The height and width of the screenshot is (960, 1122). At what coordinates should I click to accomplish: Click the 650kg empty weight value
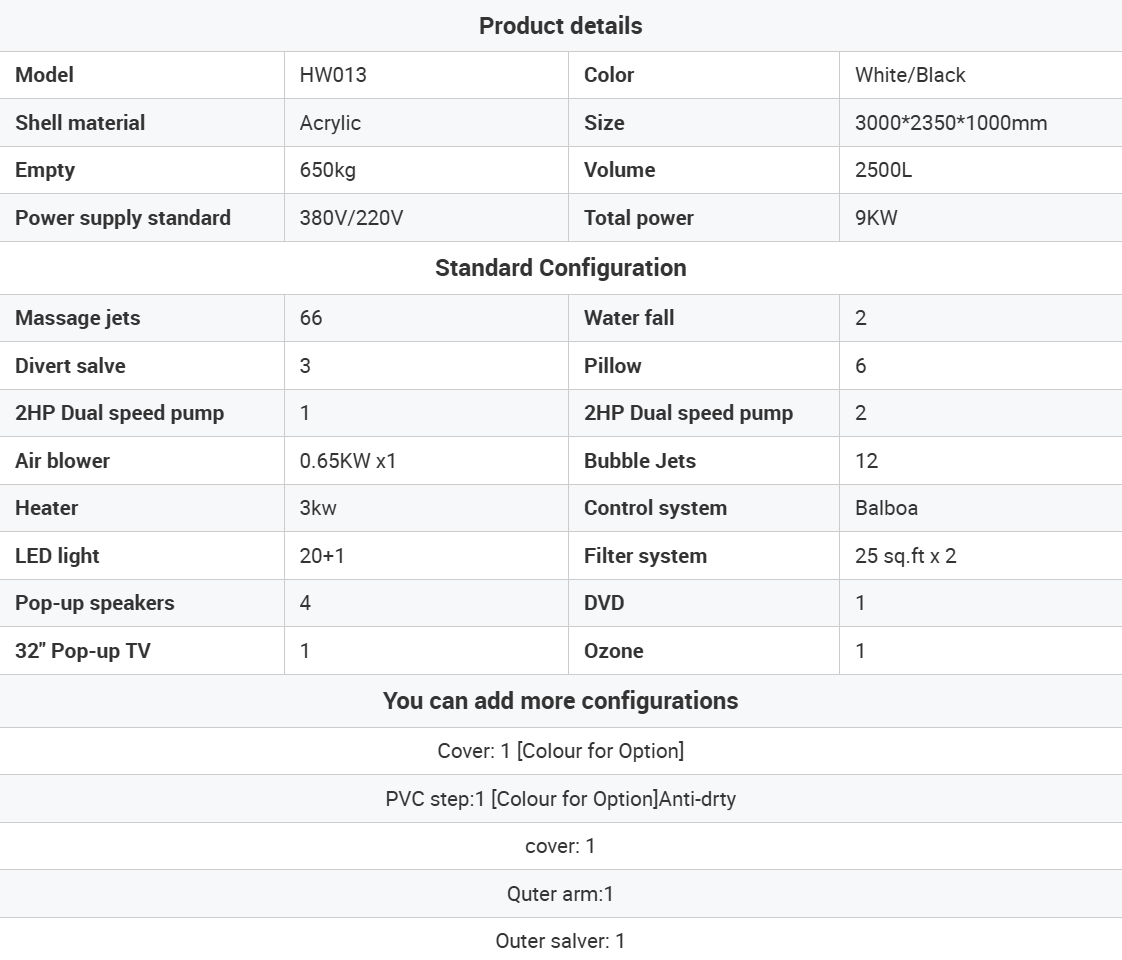[x=327, y=170]
